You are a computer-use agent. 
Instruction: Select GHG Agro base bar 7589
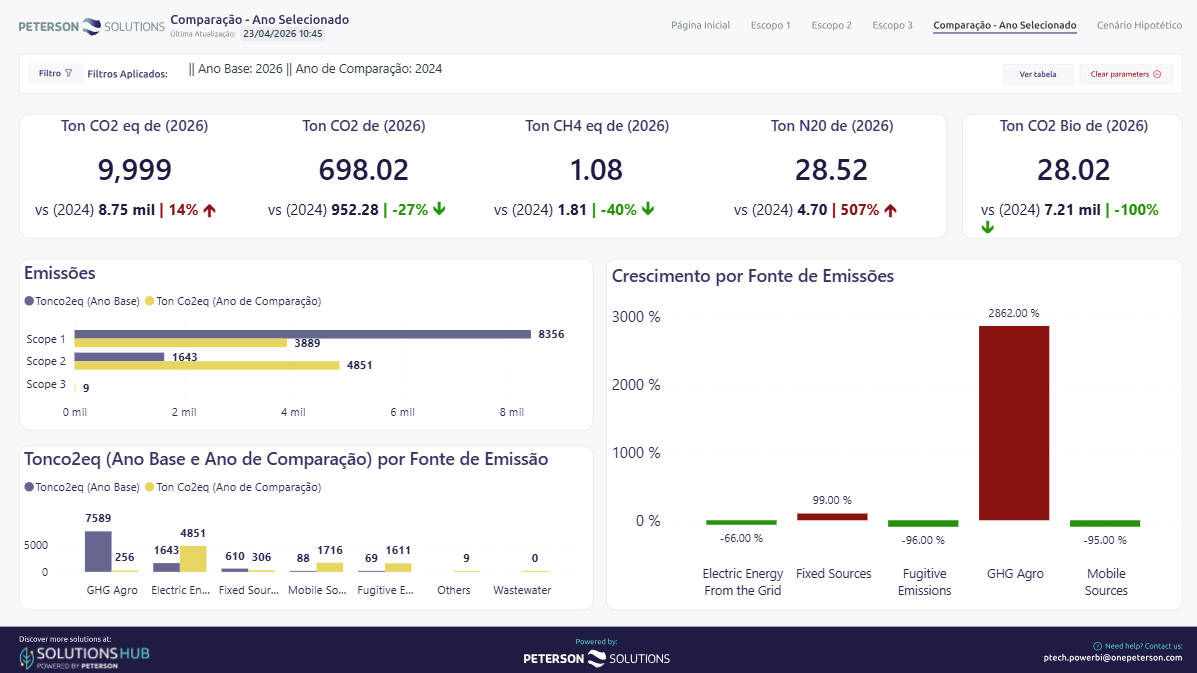(x=98, y=551)
